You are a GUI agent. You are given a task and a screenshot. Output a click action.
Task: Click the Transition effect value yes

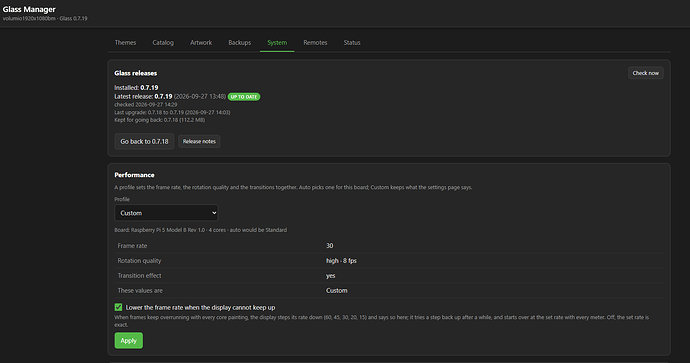coord(330,275)
